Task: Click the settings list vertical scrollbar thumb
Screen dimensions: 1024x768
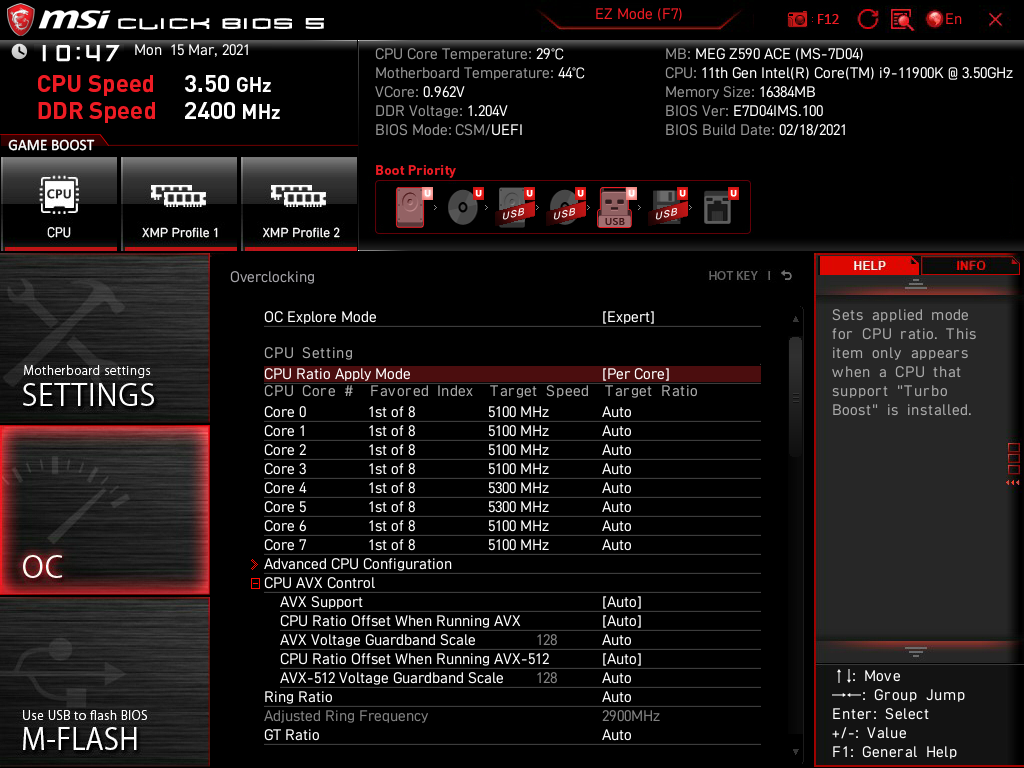Action: (x=795, y=397)
